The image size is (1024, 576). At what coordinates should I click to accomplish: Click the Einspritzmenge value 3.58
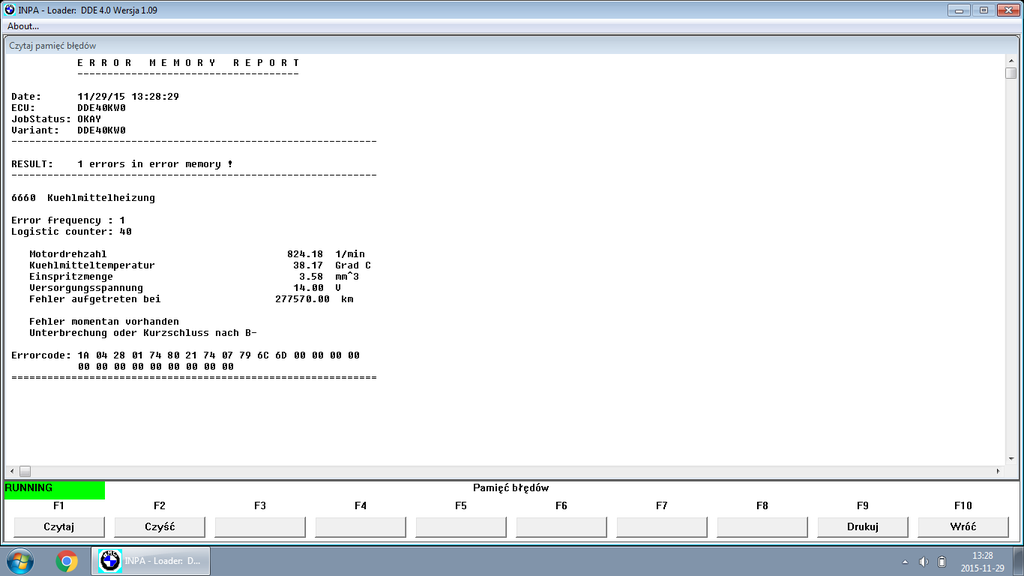click(x=311, y=276)
